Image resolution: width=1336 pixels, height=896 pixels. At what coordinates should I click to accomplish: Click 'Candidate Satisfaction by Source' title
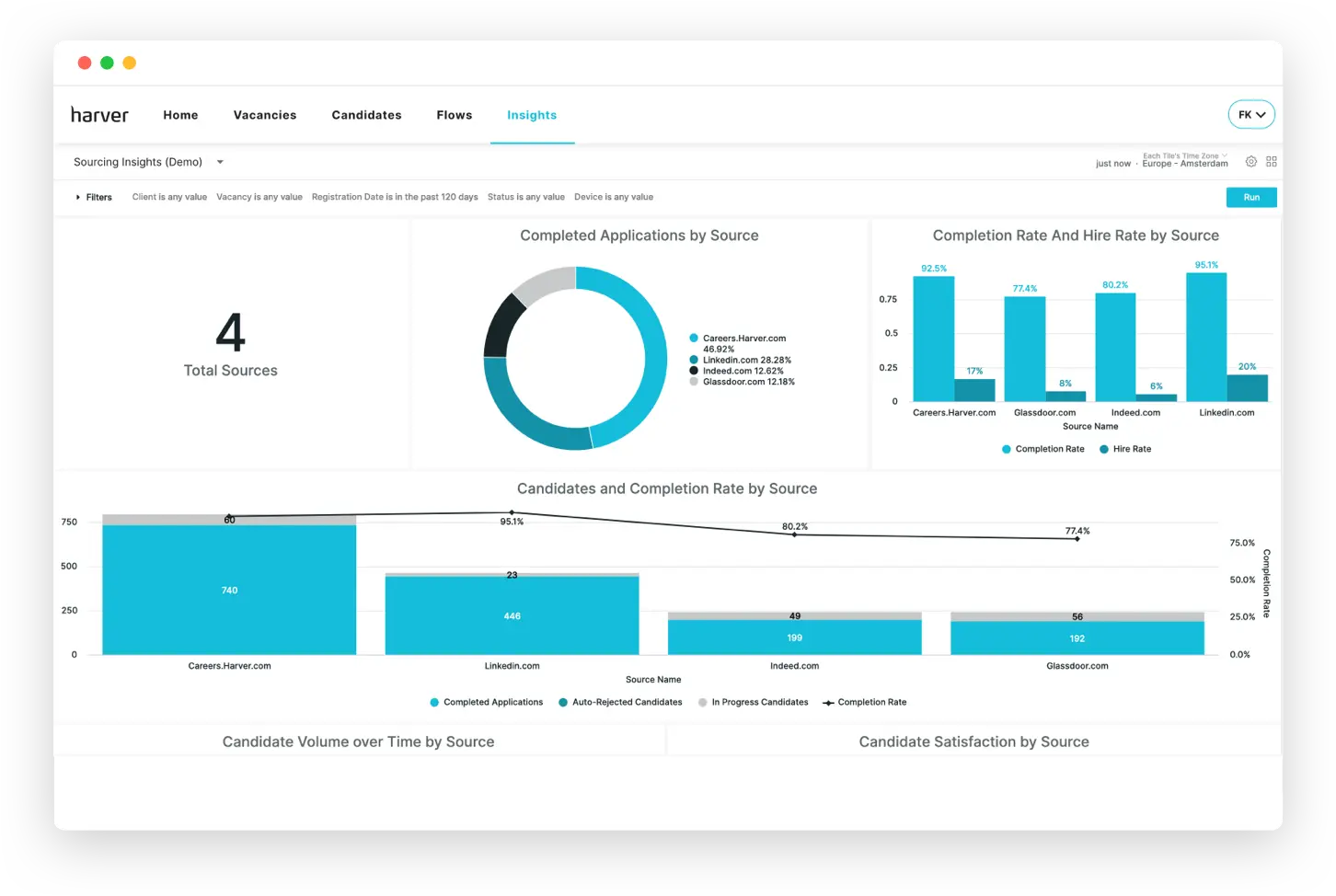tap(973, 741)
